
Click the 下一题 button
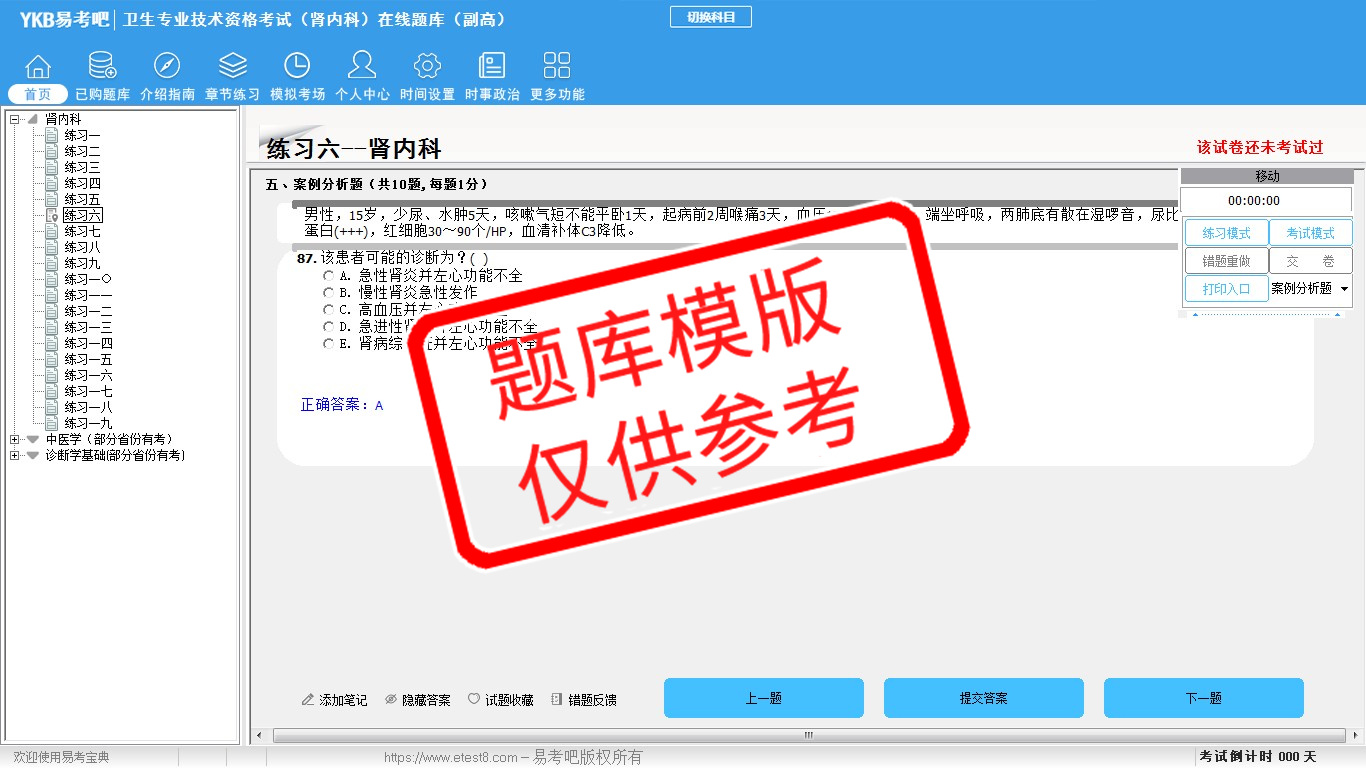point(1203,698)
